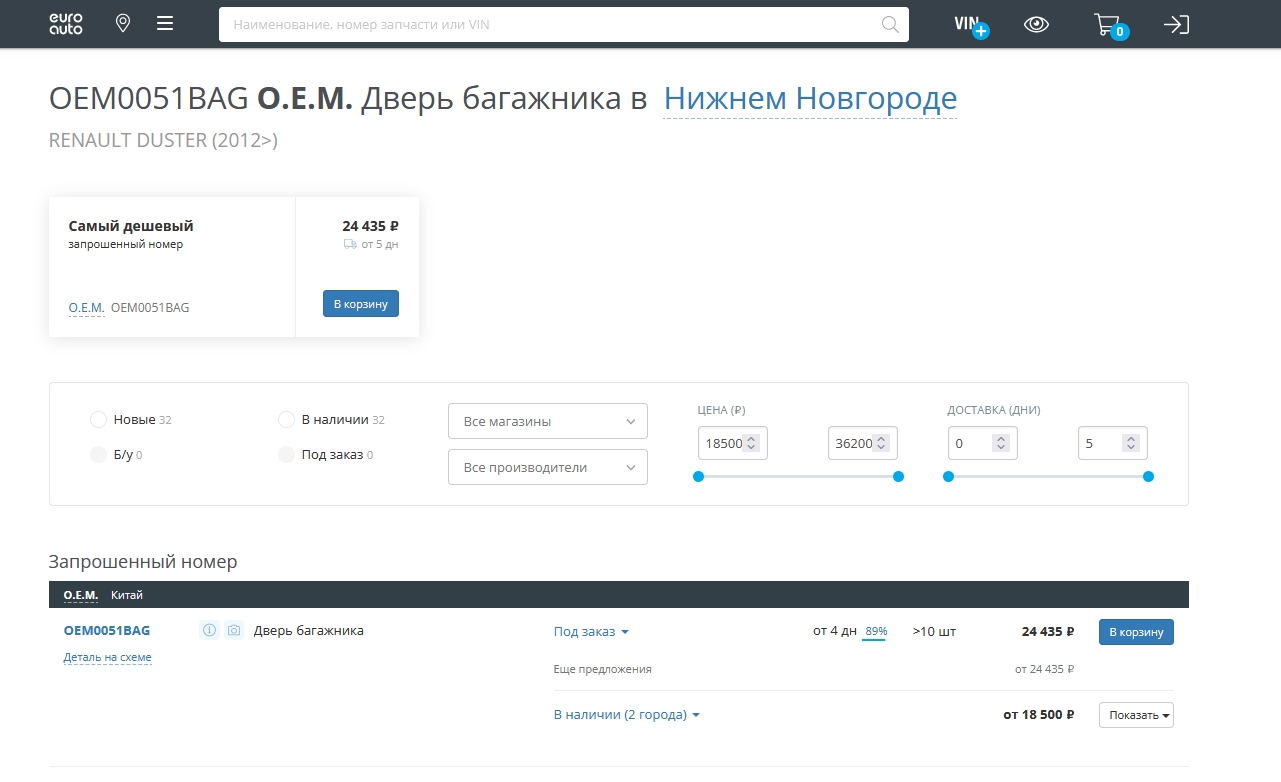The width and height of the screenshot is (1281, 782).
Task: Click stepper arrows of delivery field 5
Action: [x=1131, y=443]
